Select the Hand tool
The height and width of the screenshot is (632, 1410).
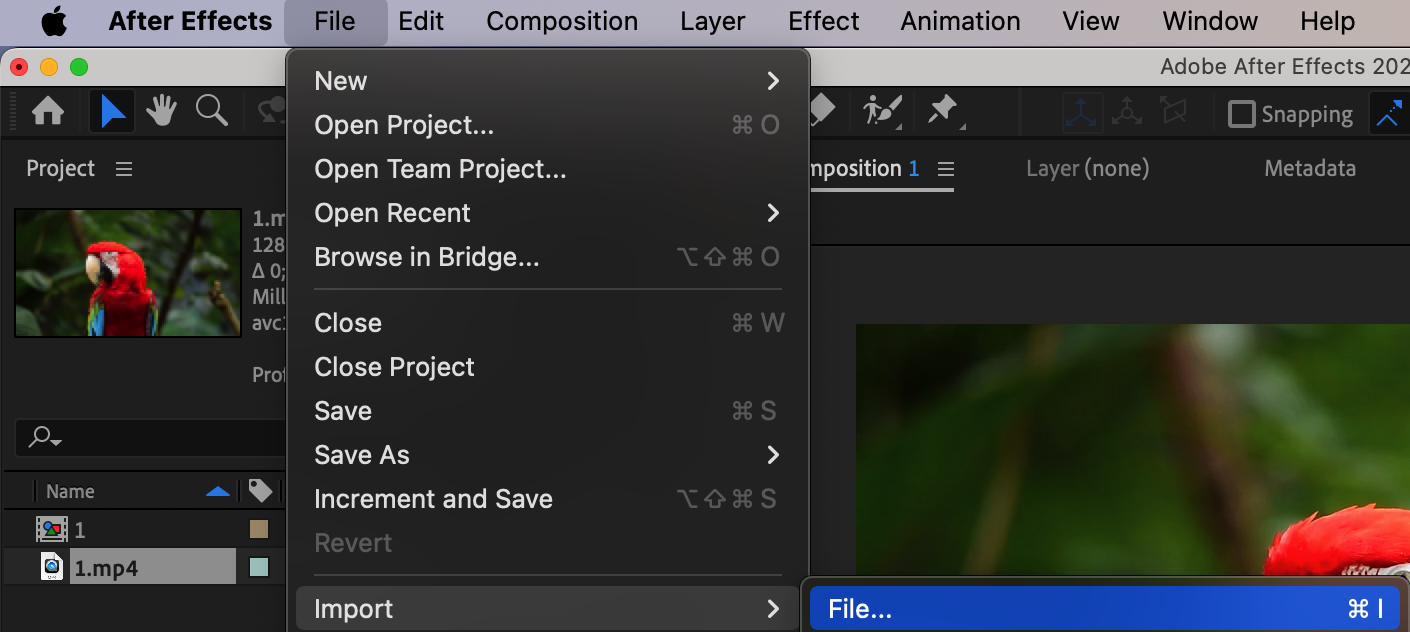click(162, 112)
